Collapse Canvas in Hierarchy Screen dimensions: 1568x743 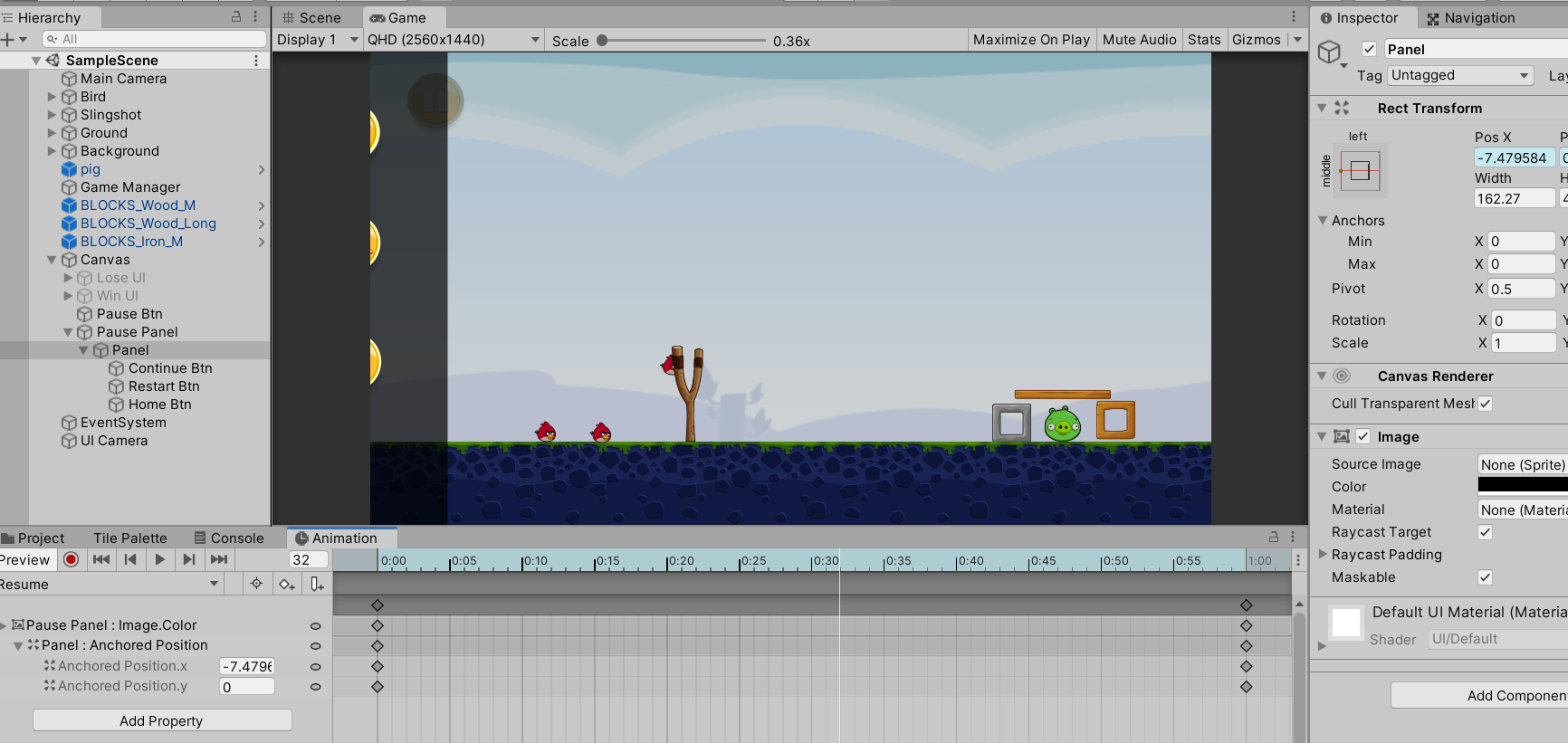(52, 260)
